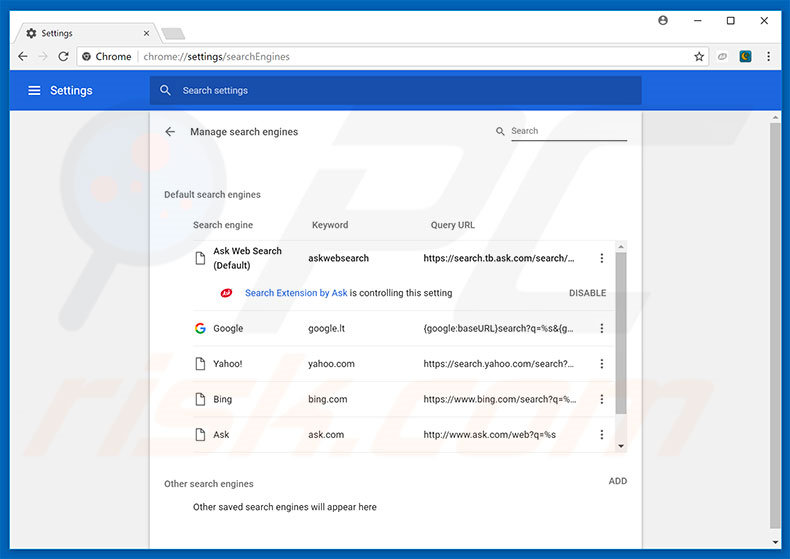Open more actions for Ask Web Search
Viewport: 790px width, 559px height.
point(602,258)
